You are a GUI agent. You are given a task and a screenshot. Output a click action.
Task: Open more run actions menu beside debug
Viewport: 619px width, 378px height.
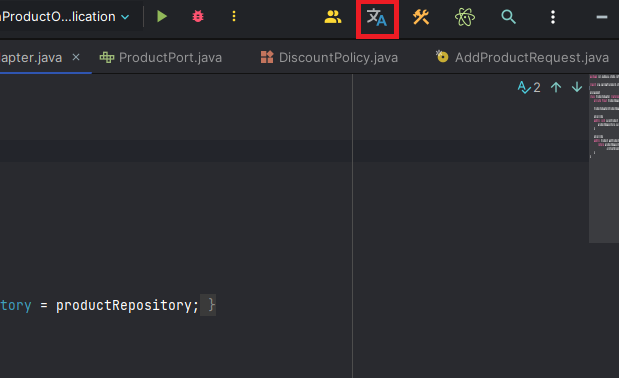[234, 17]
